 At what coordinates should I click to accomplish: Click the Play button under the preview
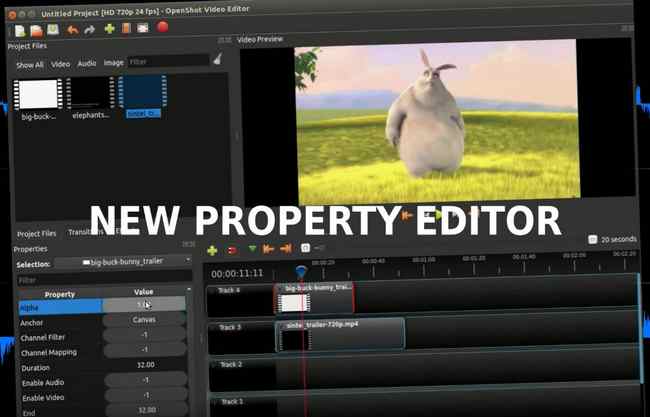pyautogui.click(x=439, y=215)
